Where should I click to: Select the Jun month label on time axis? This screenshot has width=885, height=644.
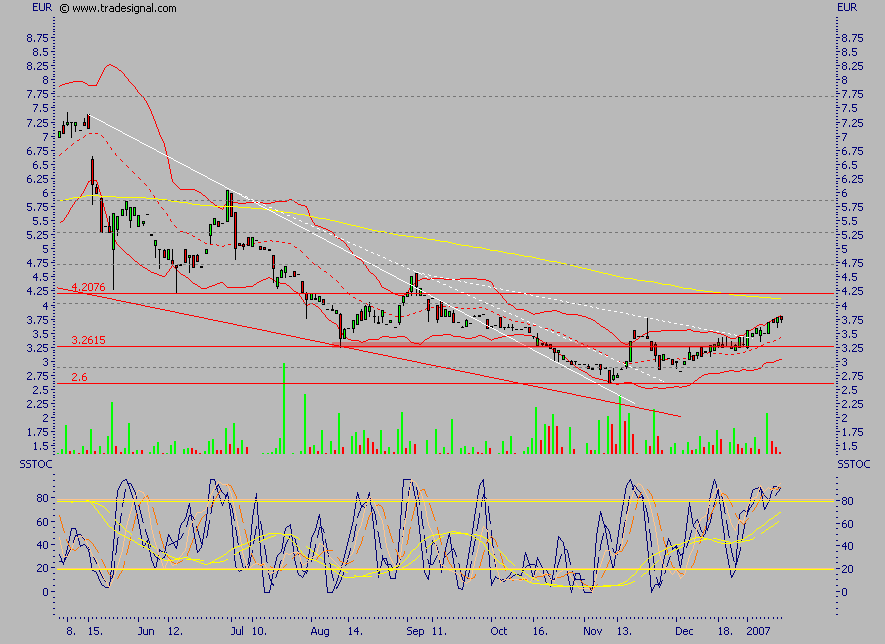pyautogui.click(x=146, y=631)
